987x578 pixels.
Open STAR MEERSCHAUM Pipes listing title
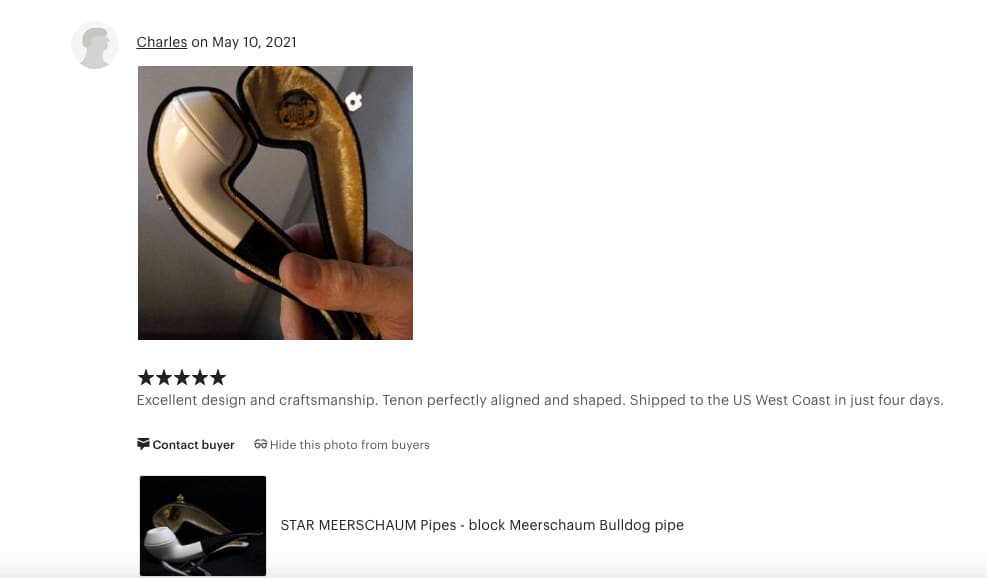pos(482,525)
